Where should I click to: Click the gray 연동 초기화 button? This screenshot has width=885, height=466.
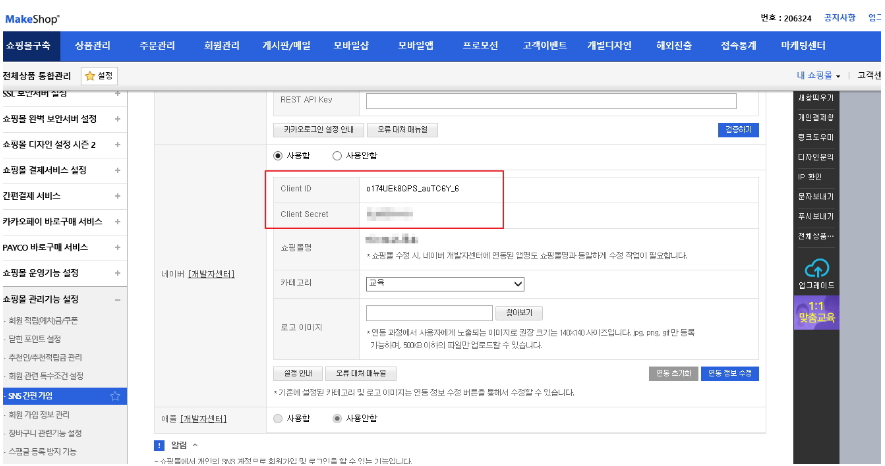673,373
